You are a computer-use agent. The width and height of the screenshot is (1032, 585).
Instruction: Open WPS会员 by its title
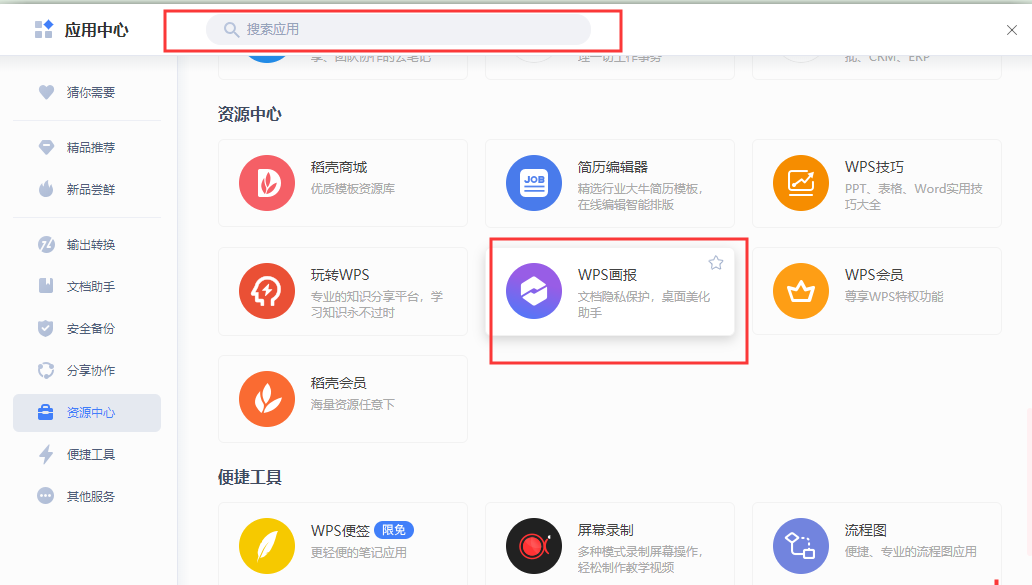(x=874, y=275)
